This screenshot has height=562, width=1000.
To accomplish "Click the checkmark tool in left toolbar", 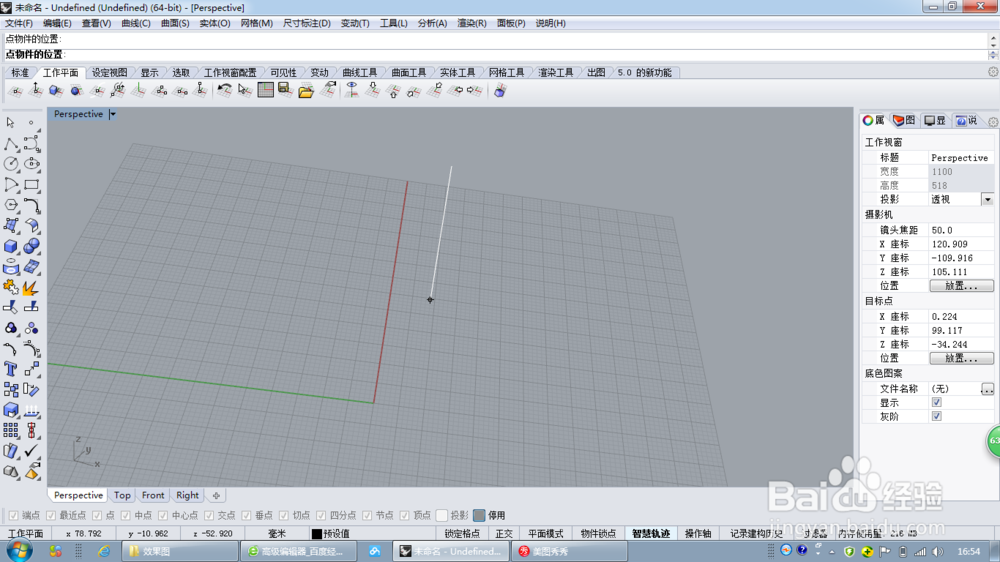I will [x=31, y=451].
